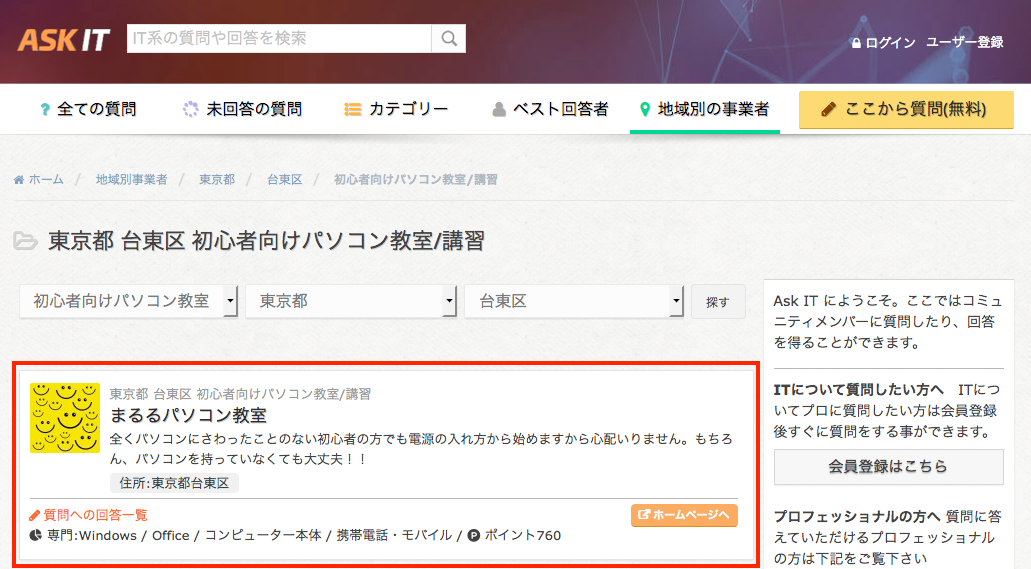Open the 全ての質問 menu item
The image size is (1031, 569).
tap(97, 109)
